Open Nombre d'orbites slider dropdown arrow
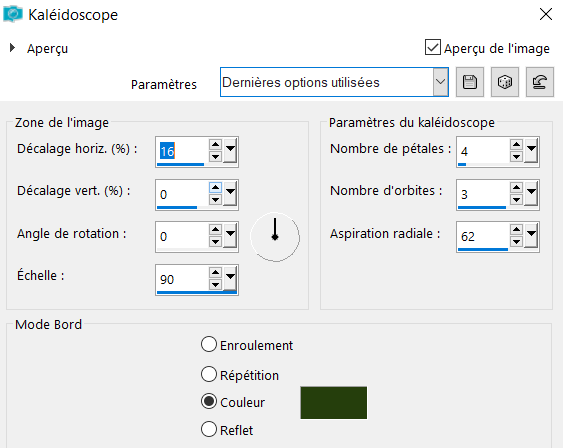The width and height of the screenshot is (563, 448). (531, 193)
